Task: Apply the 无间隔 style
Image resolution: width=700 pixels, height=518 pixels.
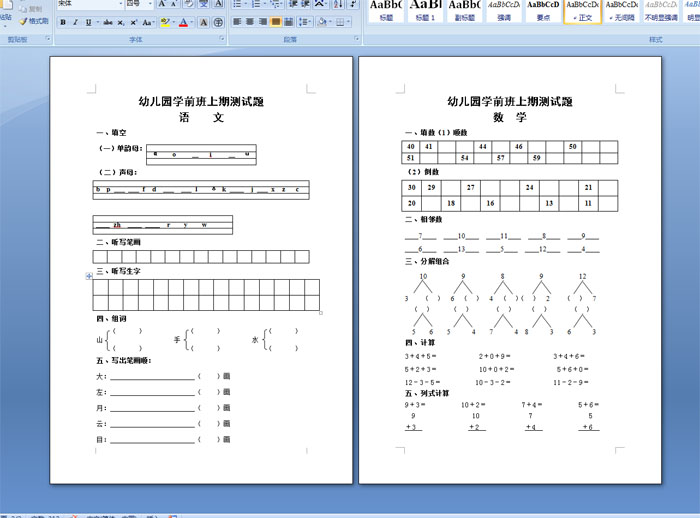Action: 621,11
